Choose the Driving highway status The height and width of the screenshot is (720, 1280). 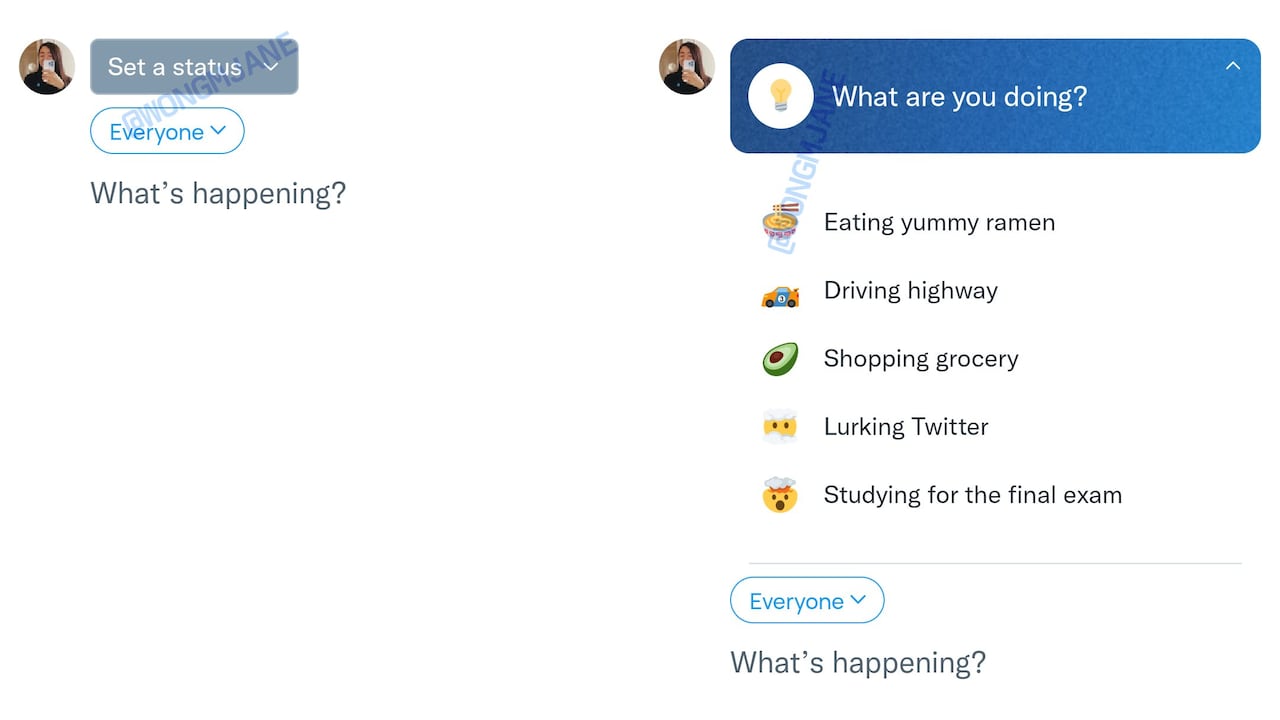(x=910, y=290)
